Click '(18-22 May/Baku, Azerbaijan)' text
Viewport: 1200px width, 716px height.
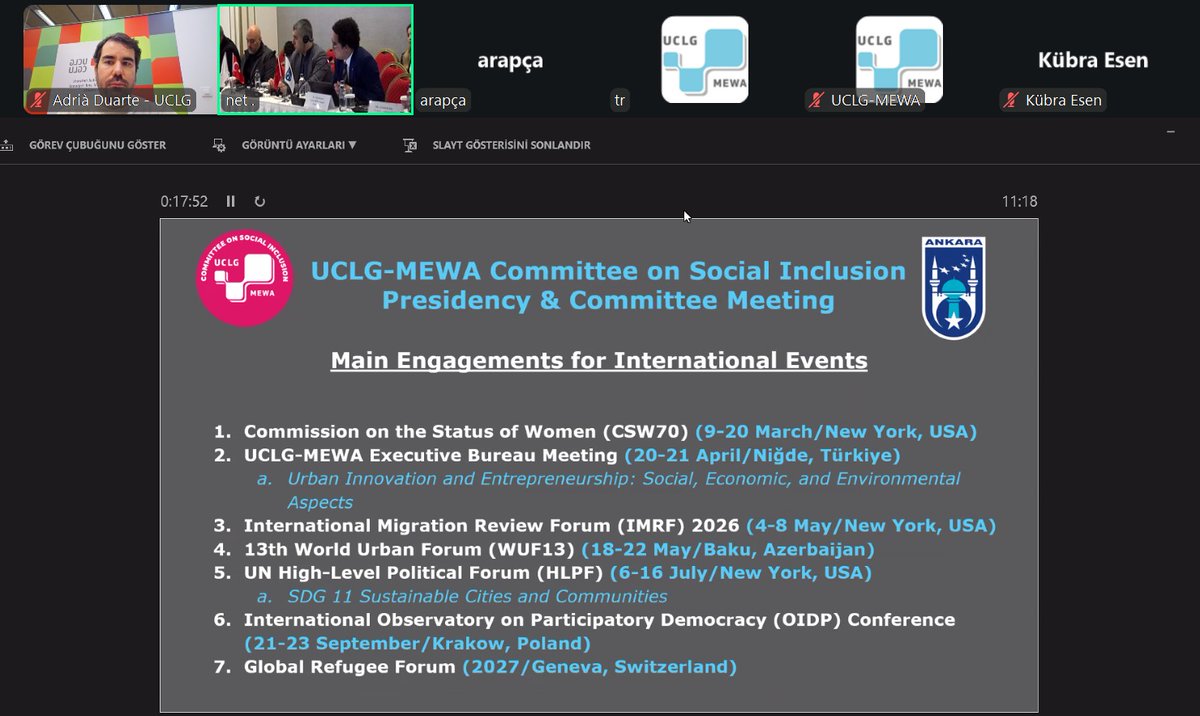[727, 549]
